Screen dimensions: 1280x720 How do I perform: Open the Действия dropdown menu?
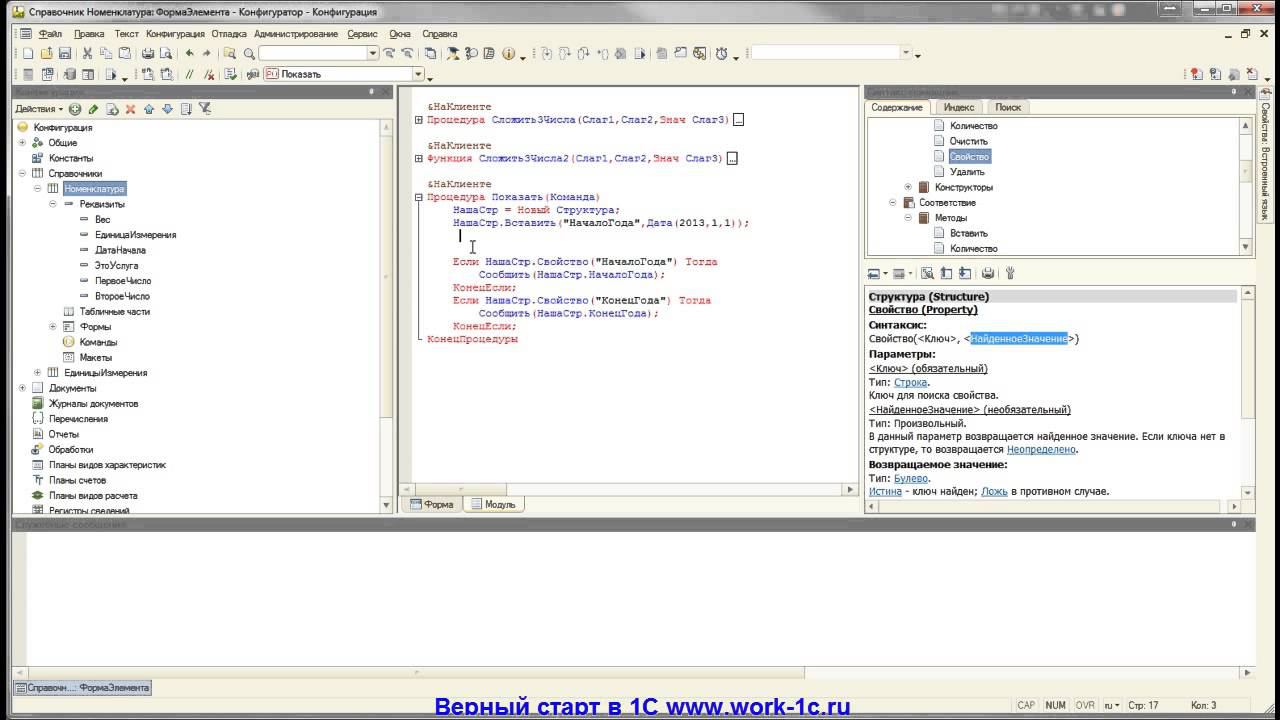tap(39, 109)
